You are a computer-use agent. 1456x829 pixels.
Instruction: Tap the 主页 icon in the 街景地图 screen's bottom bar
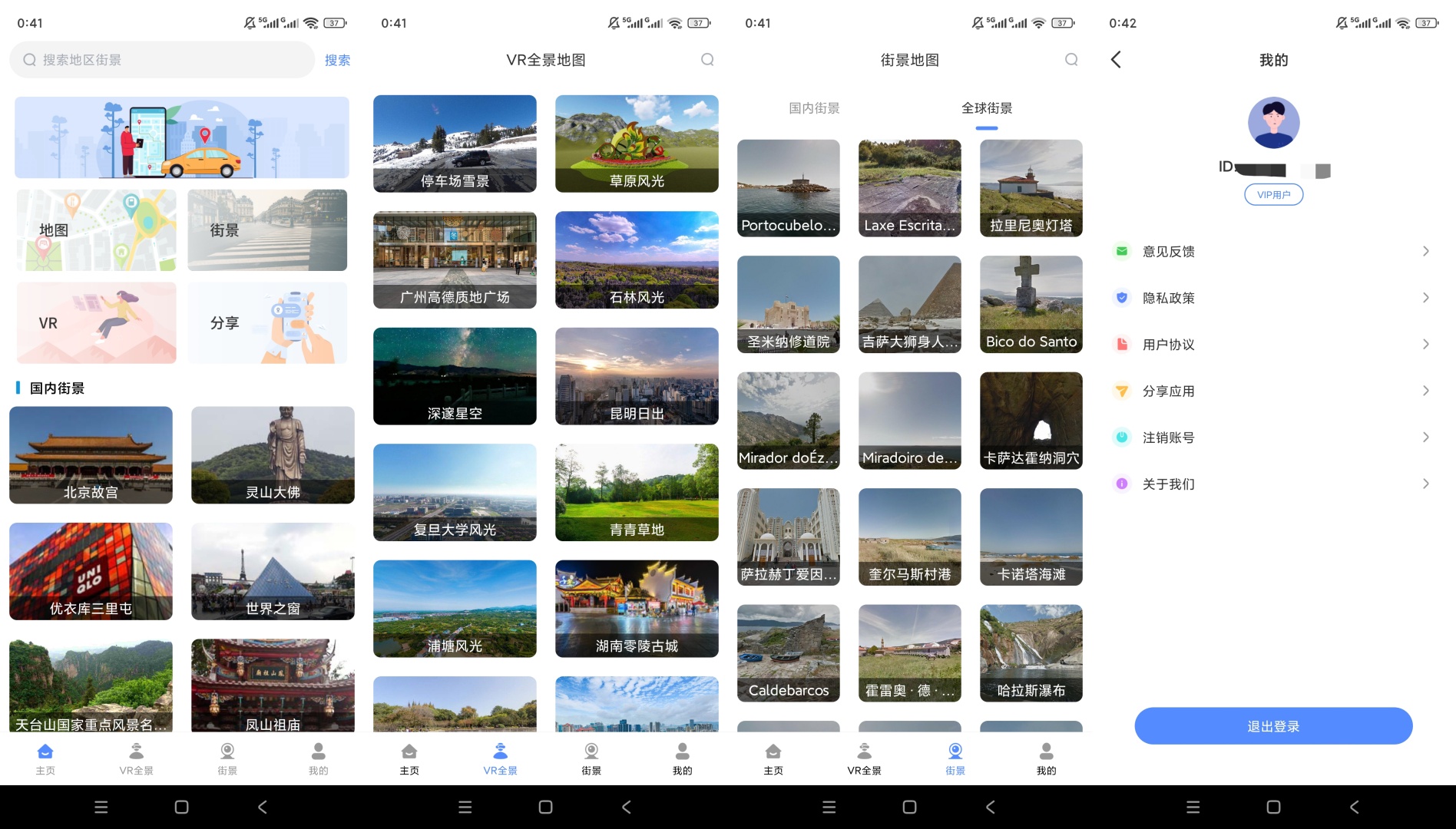click(x=773, y=751)
